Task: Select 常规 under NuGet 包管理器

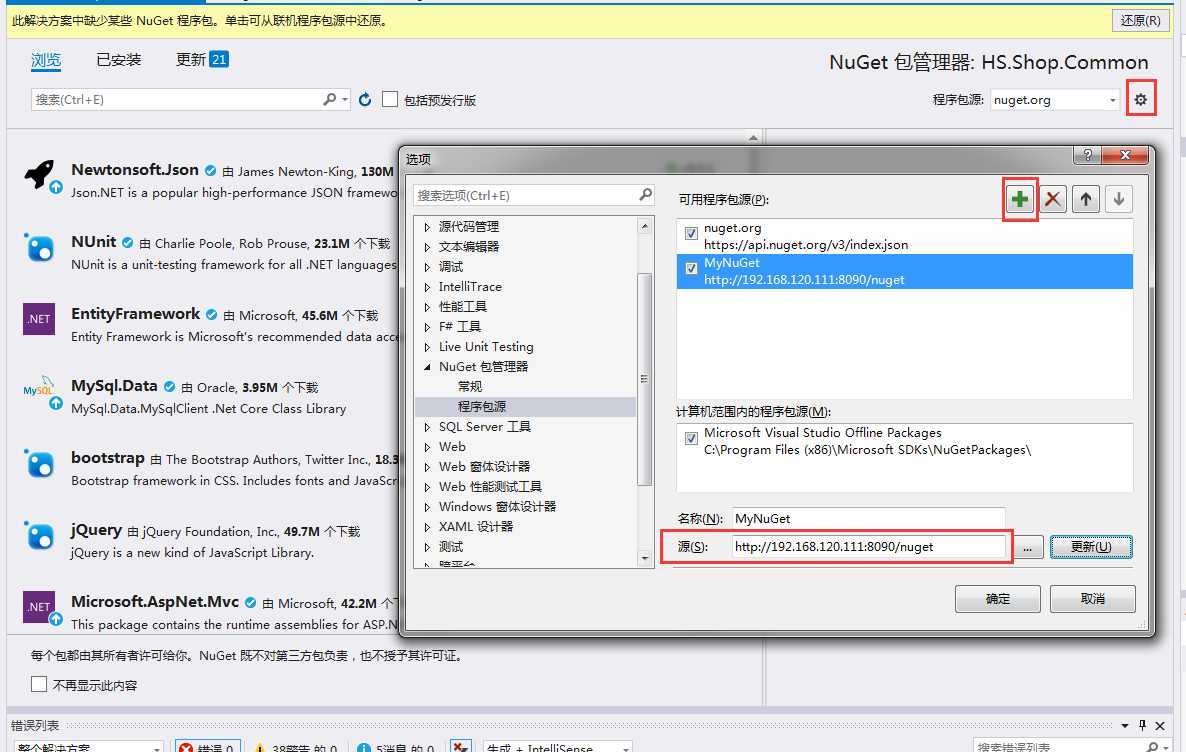Action: (470, 387)
